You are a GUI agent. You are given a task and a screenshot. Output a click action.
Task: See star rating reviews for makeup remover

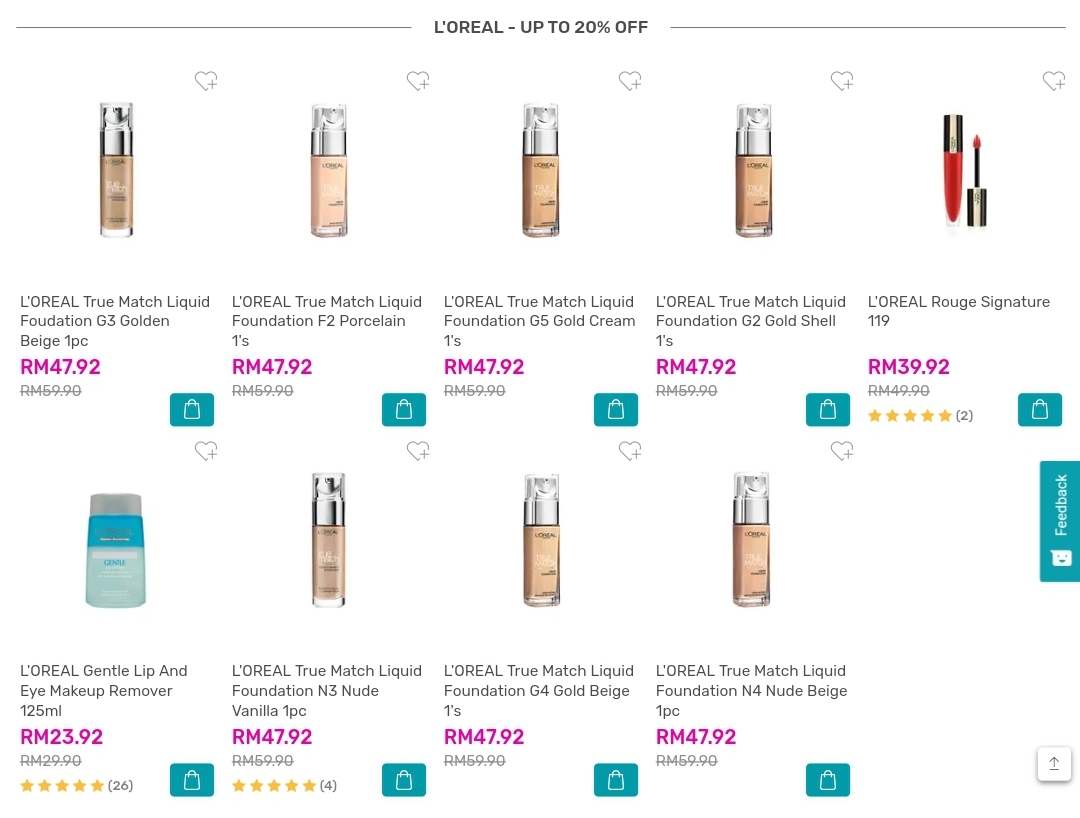coord(76,786)
